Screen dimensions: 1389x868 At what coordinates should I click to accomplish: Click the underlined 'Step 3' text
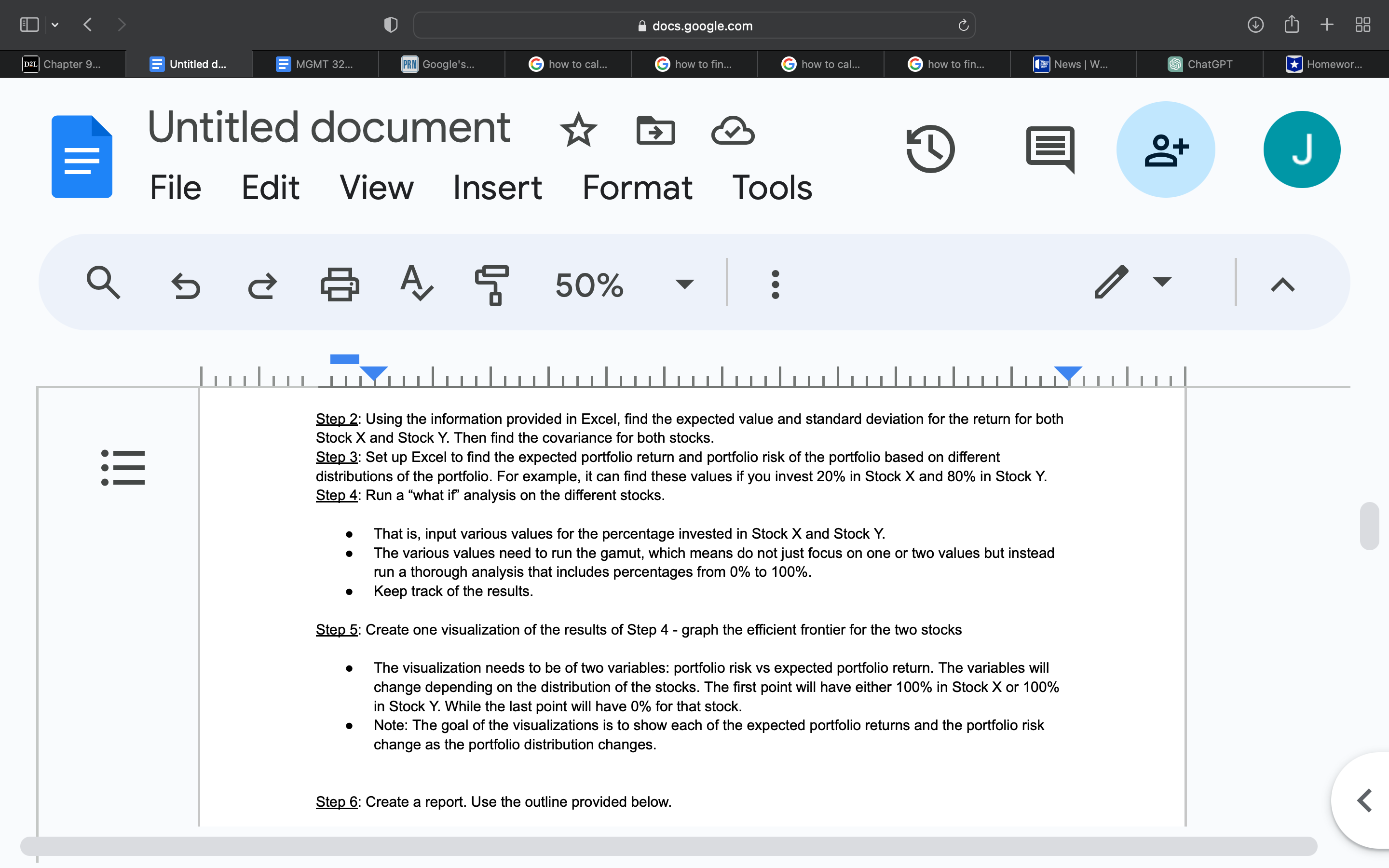336,457
